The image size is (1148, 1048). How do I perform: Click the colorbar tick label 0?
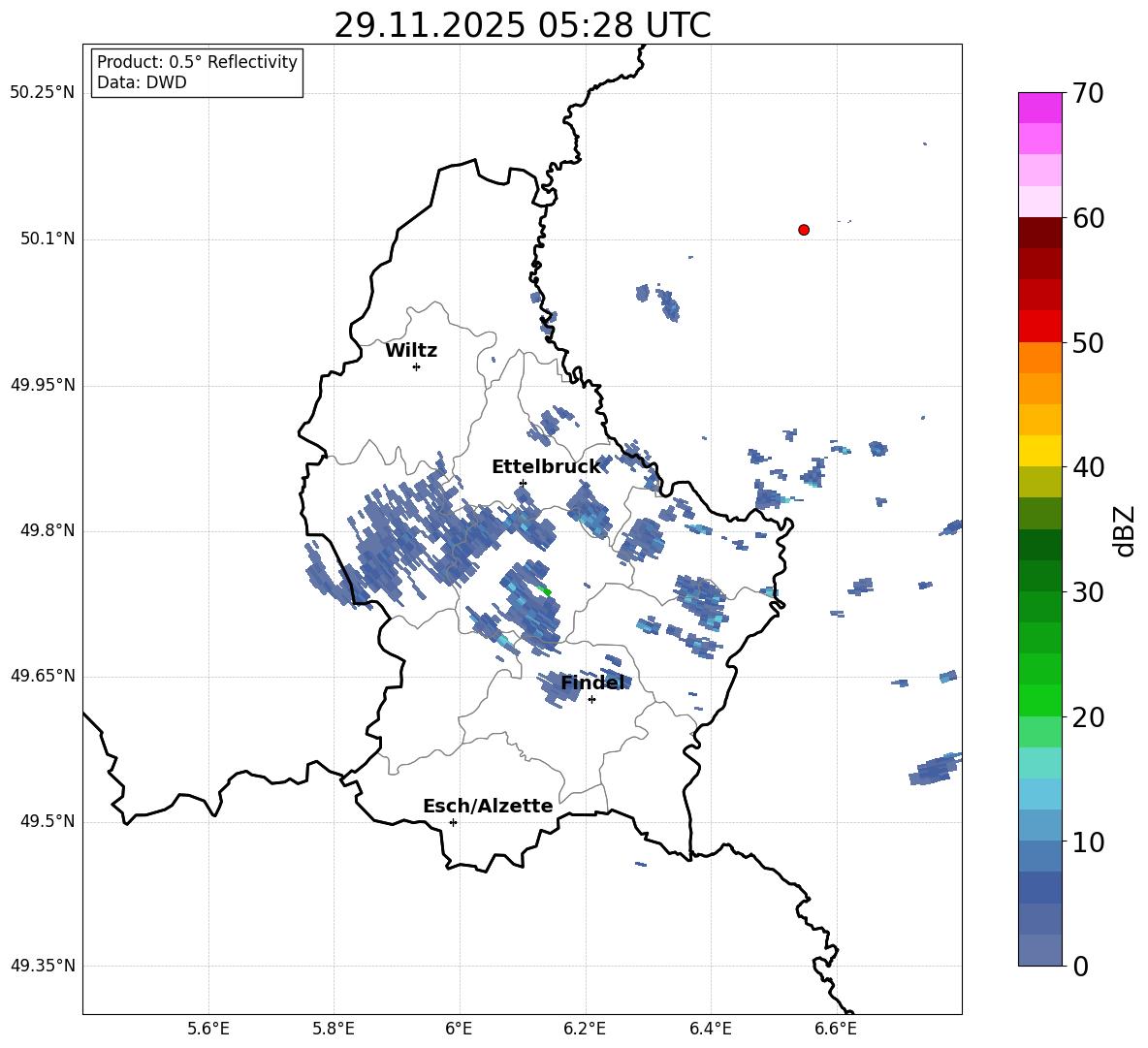pyautogui.click(x=1080, y=967)
